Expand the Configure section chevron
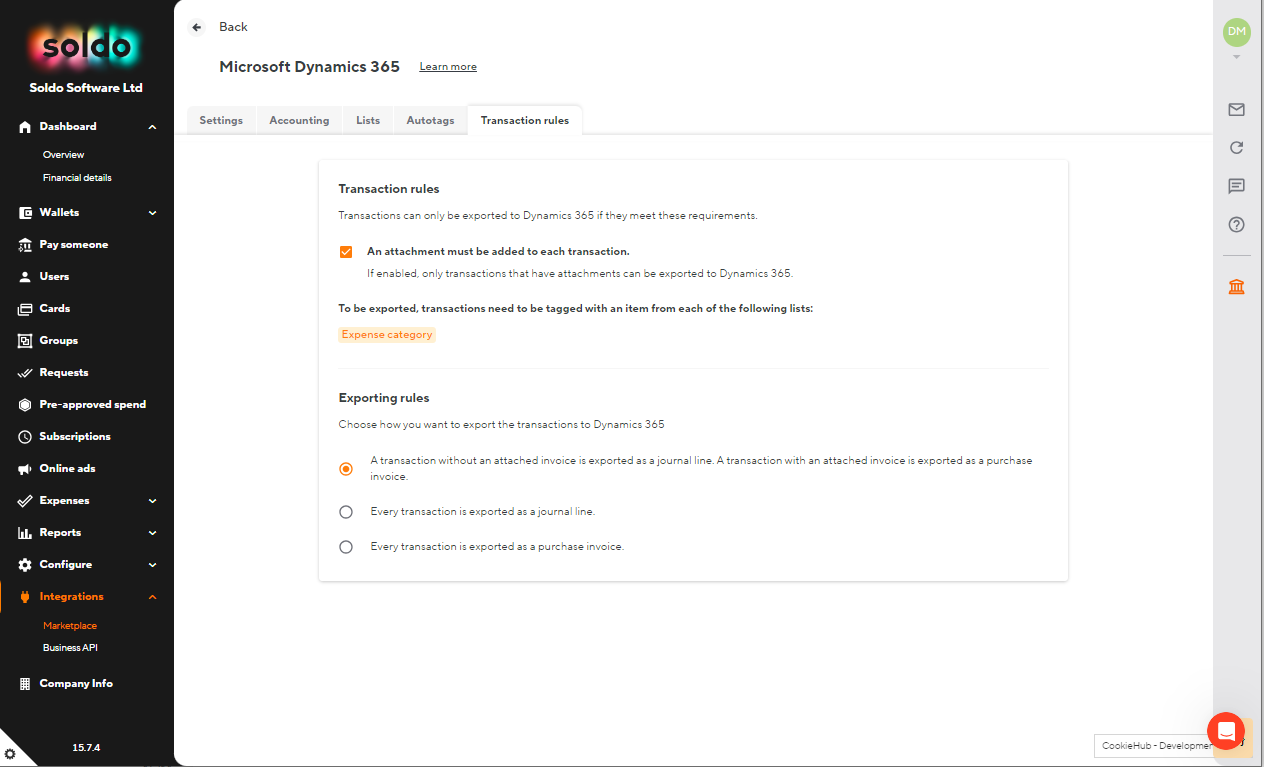This screenshot has width=1264, height=767. click(153, 565)
